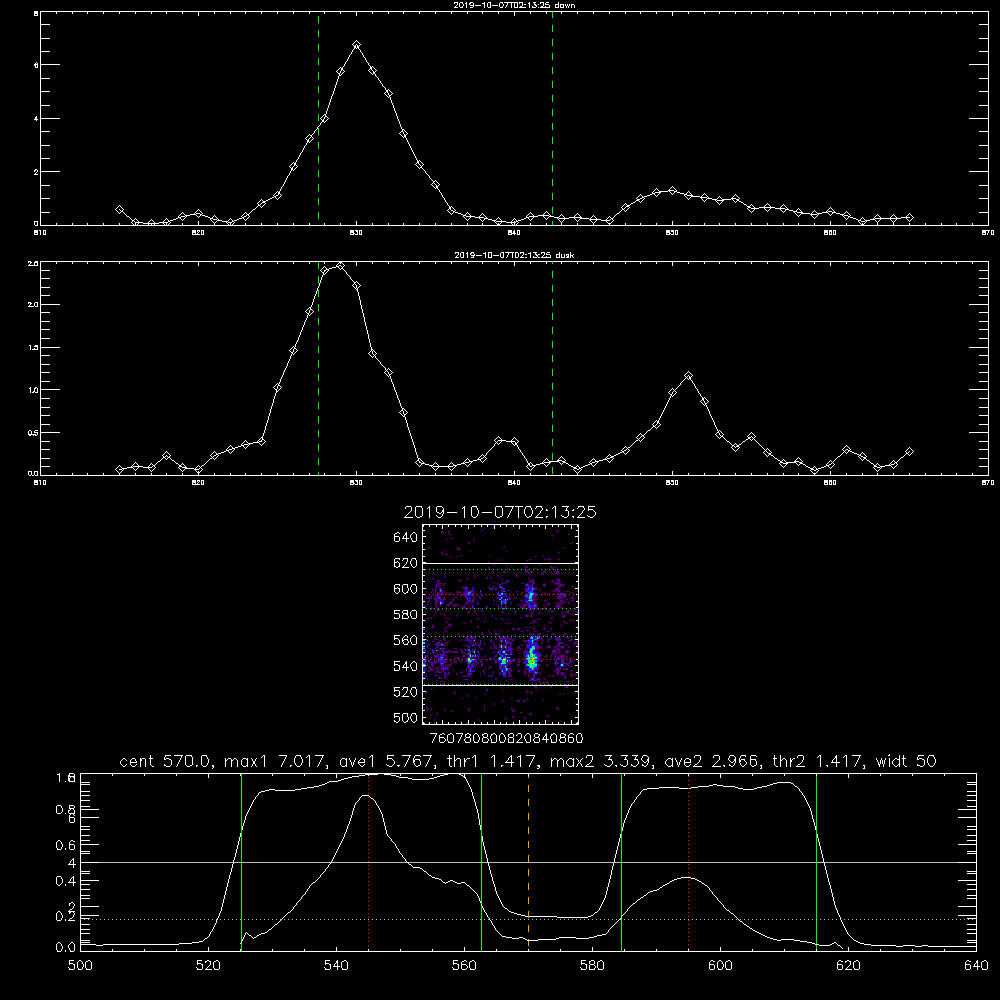The height and width of the screenshot is (1000, 1000).
Task: Click bottom plot y-axis label 0.6
Action: (66, 845)
